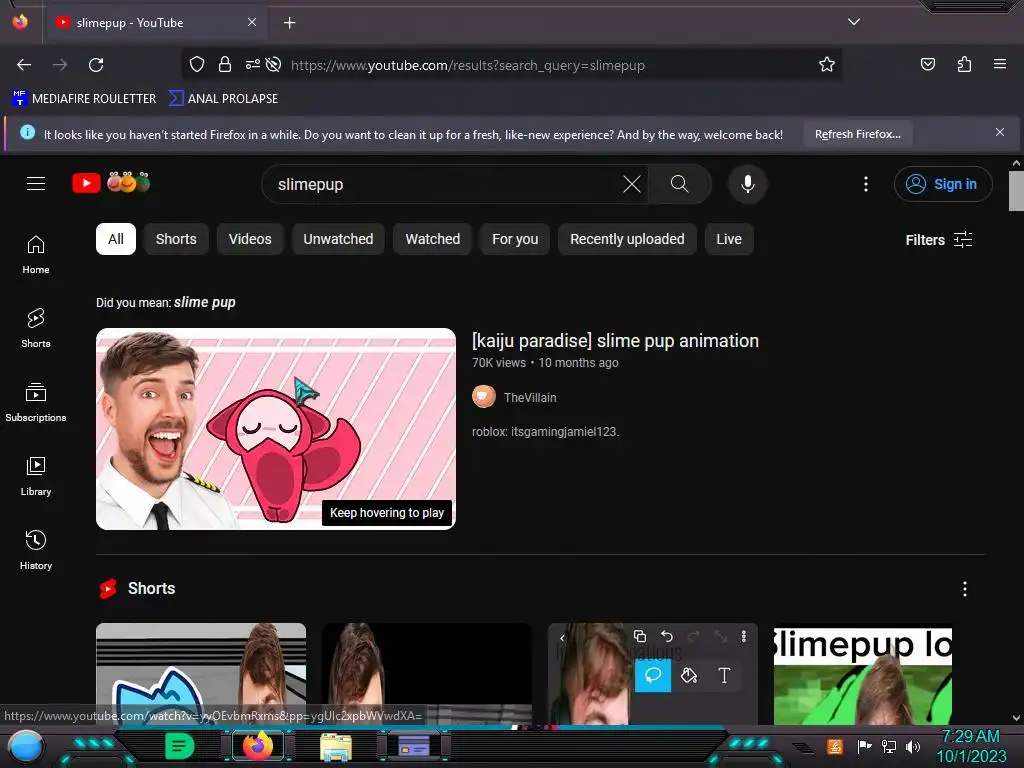Click the page vertical scrollbar thumb
Image resolution: width=1024 pixels, height=768 pixels.
pos(1016,191)
